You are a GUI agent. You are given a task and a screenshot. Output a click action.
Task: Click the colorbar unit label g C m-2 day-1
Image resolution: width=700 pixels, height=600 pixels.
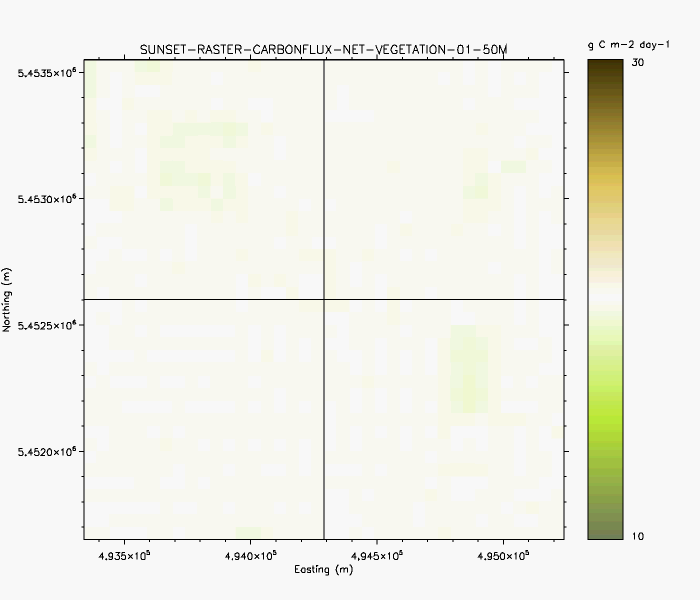[628, 46]
